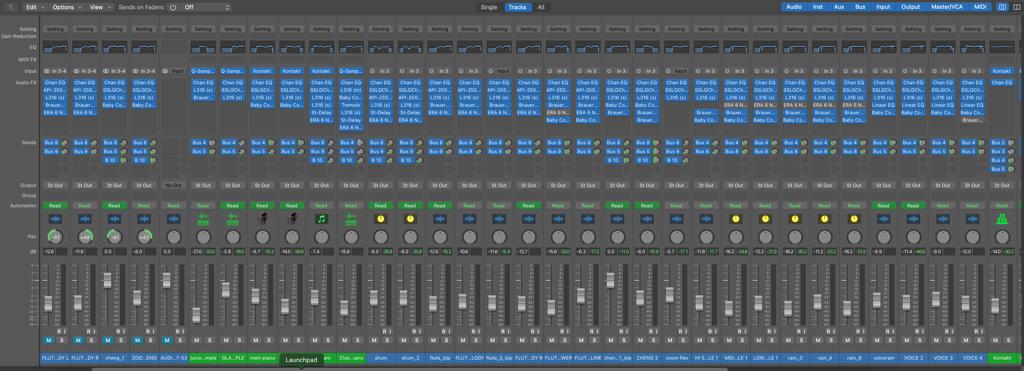
Task: Open yellow clock icon of rain_4 channel
Action: tap(824, 219)
